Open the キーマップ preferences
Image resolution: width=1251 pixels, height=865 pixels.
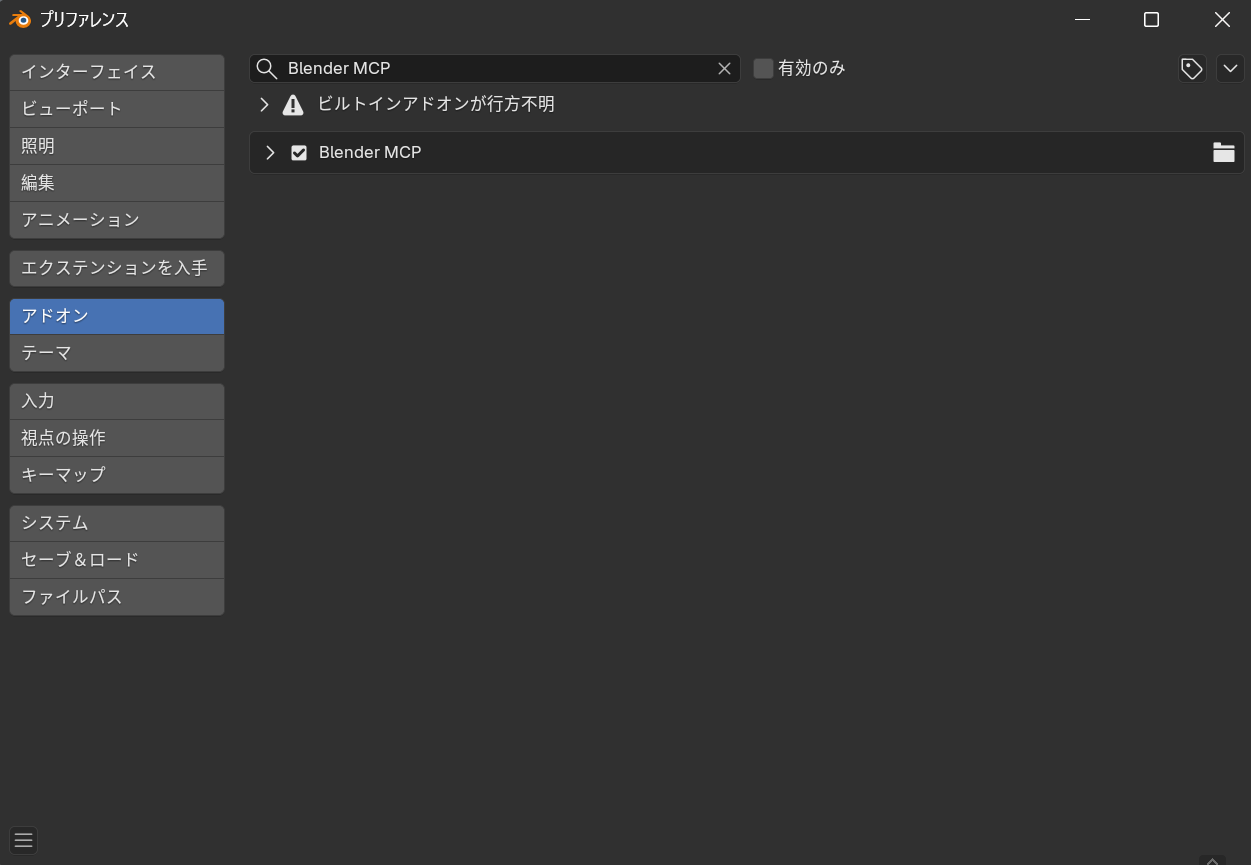116,474
